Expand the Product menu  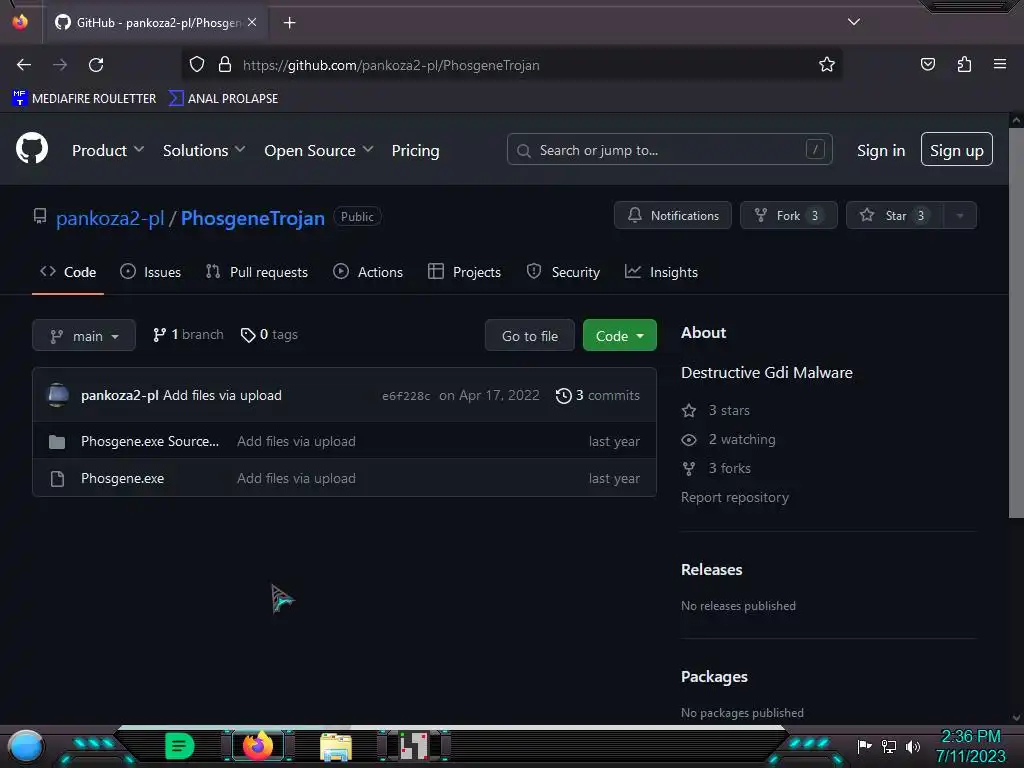coord(108,150)
